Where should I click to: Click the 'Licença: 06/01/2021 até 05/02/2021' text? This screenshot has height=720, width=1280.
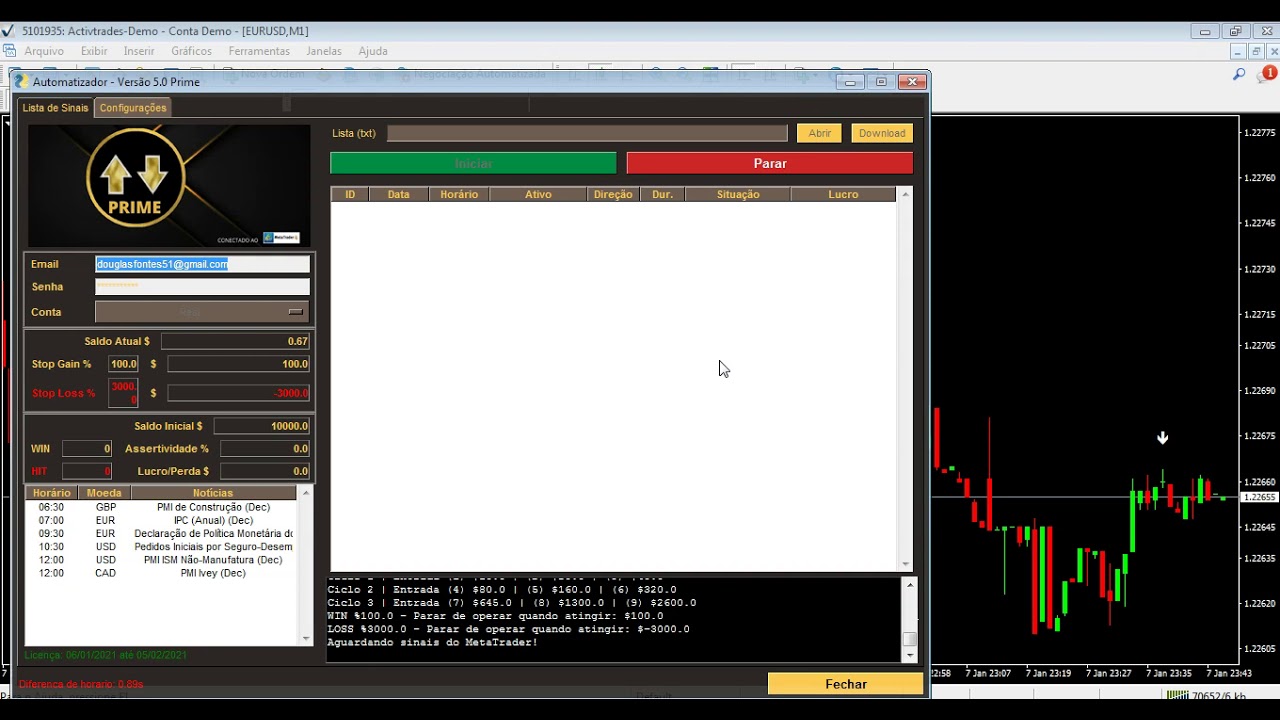click(105, 655)
